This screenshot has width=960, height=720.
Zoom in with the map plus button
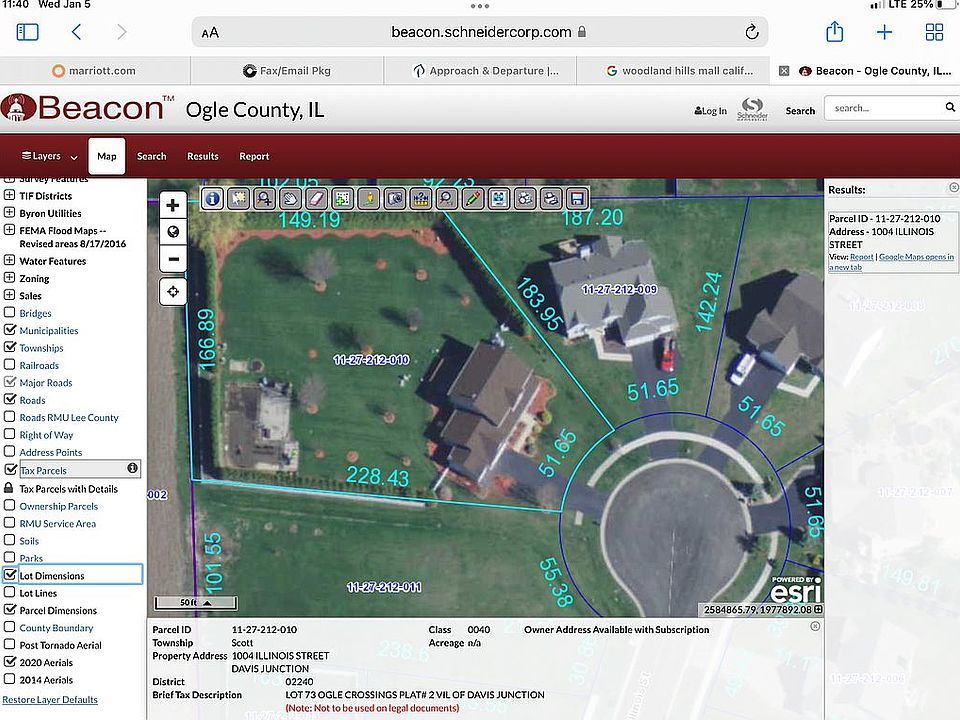(173, 205)
